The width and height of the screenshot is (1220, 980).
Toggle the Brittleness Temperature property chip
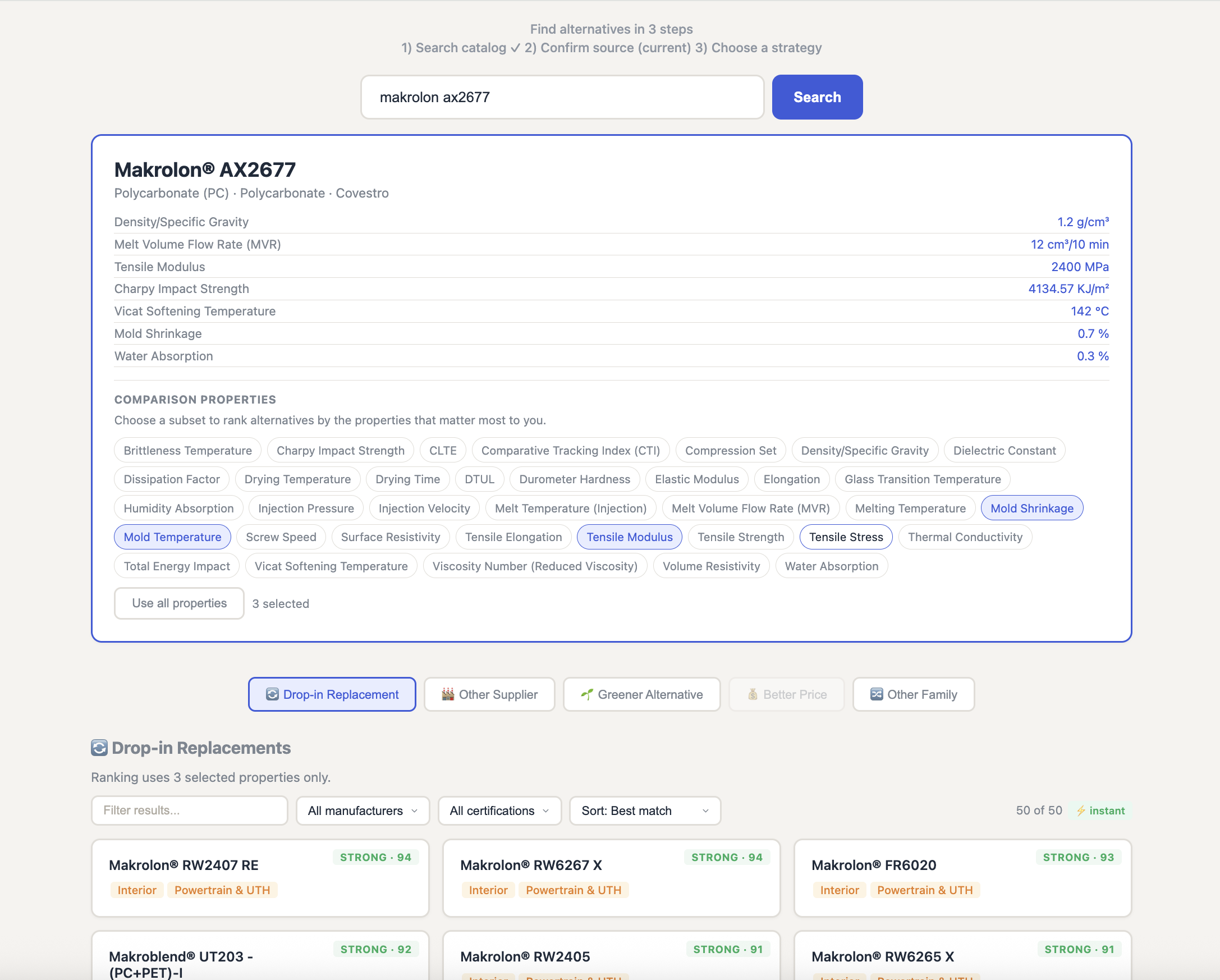(187, 450)
